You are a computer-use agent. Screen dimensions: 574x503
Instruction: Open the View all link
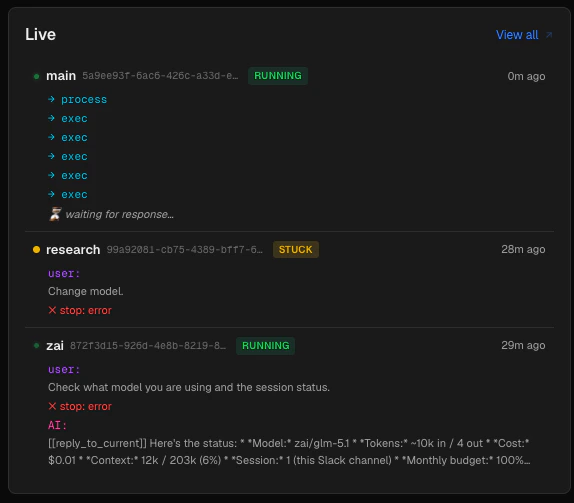[x=517, y=35]
